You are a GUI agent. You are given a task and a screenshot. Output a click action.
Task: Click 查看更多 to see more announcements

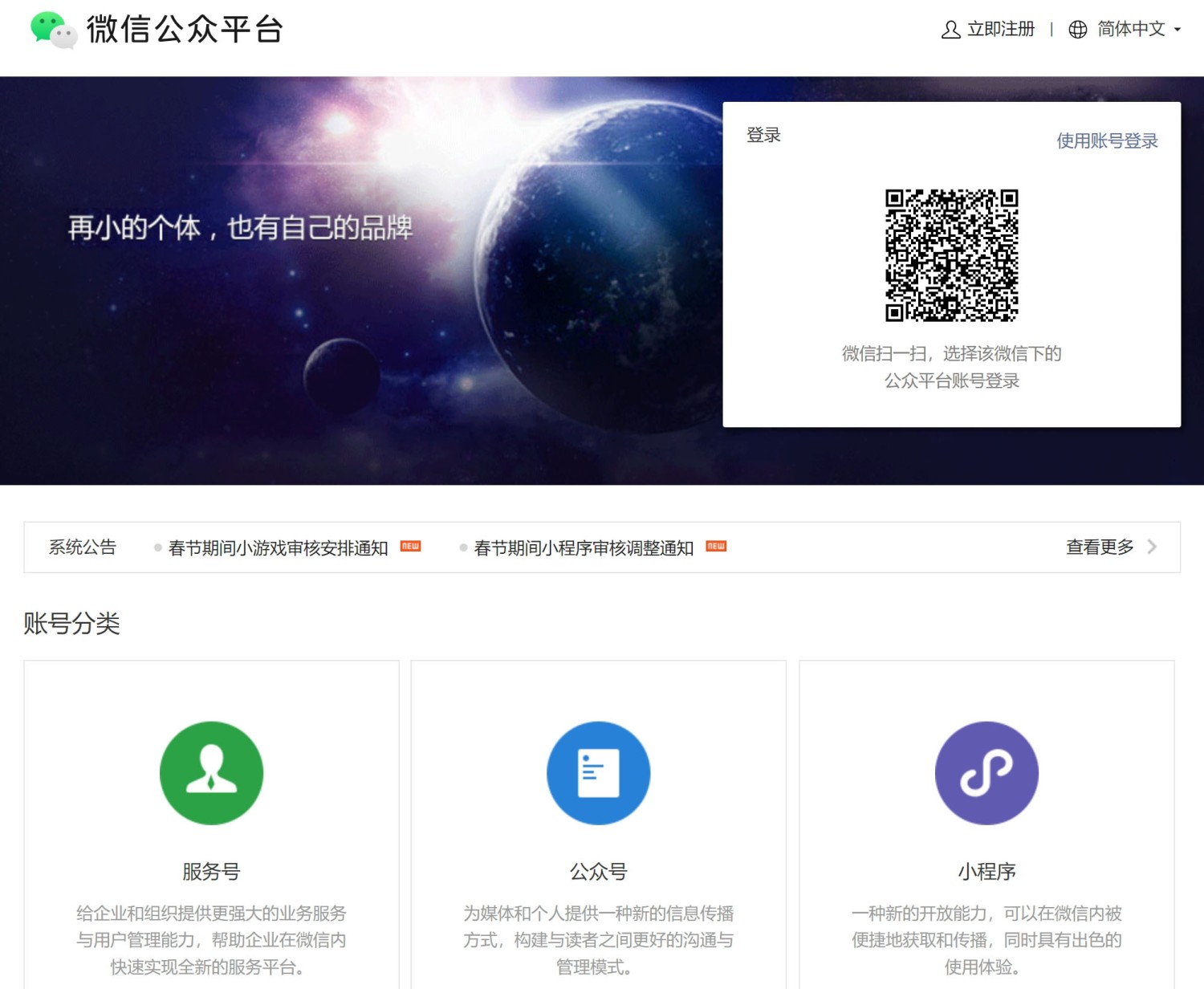pos(1100,547)
